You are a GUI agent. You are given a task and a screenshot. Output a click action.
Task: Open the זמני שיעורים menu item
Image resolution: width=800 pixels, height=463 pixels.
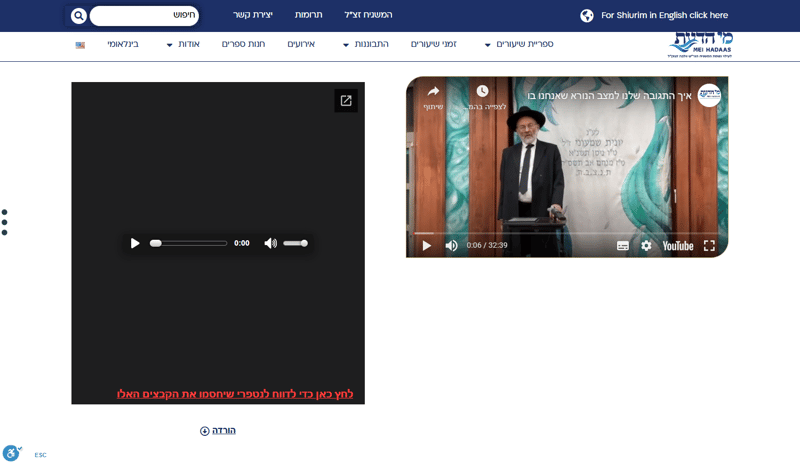coord(434,44)
